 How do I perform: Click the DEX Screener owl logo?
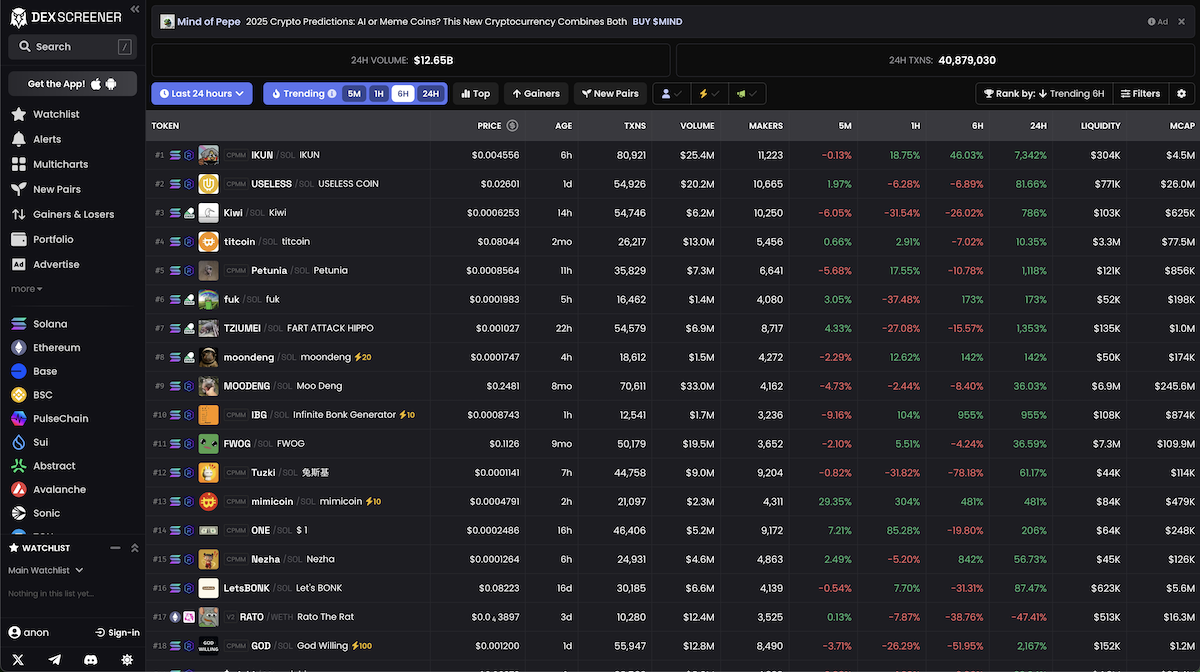tap(18, 17)
